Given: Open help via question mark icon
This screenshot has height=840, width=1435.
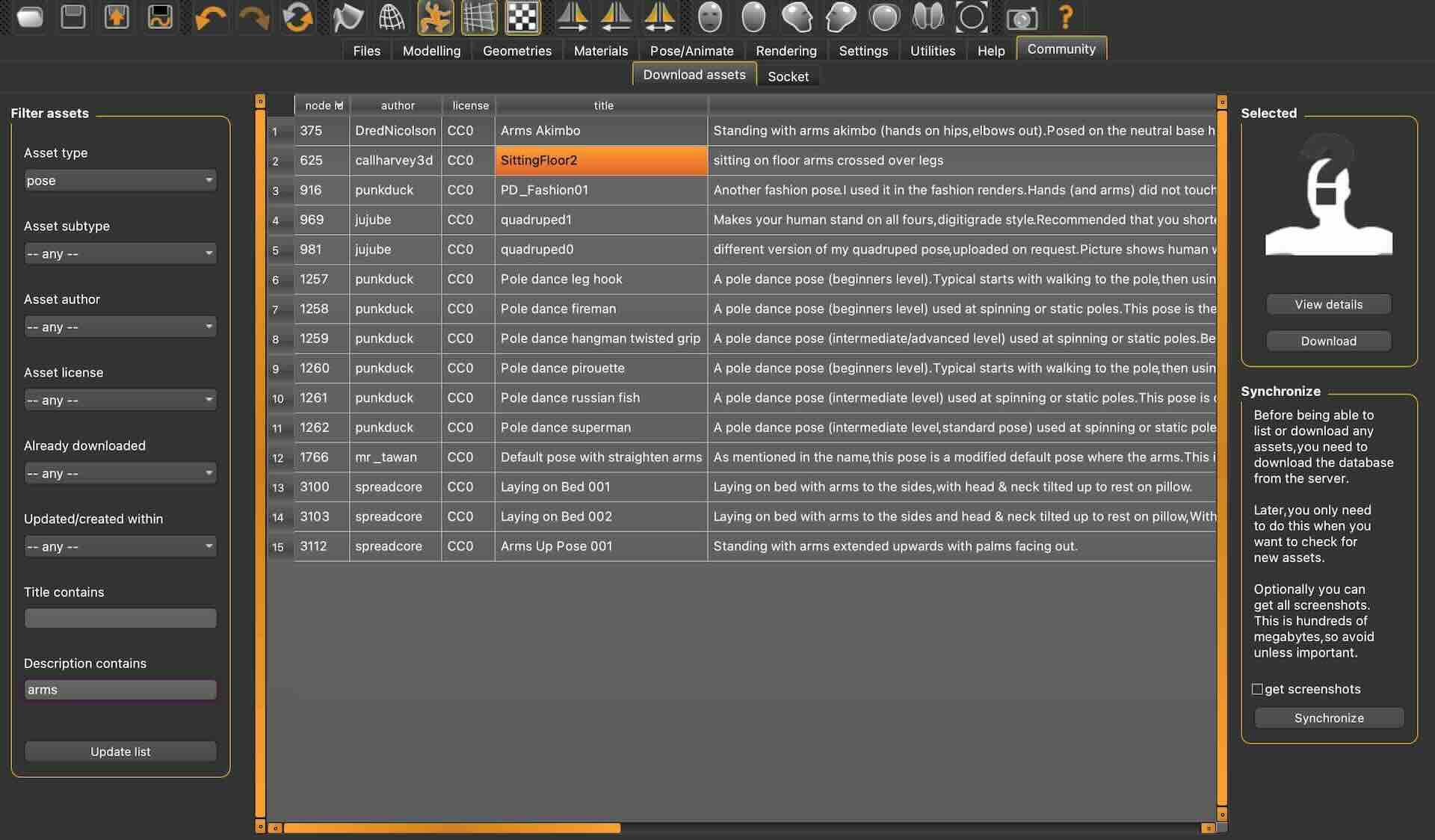Looking at the screenshot, I should click(1066, 18).
